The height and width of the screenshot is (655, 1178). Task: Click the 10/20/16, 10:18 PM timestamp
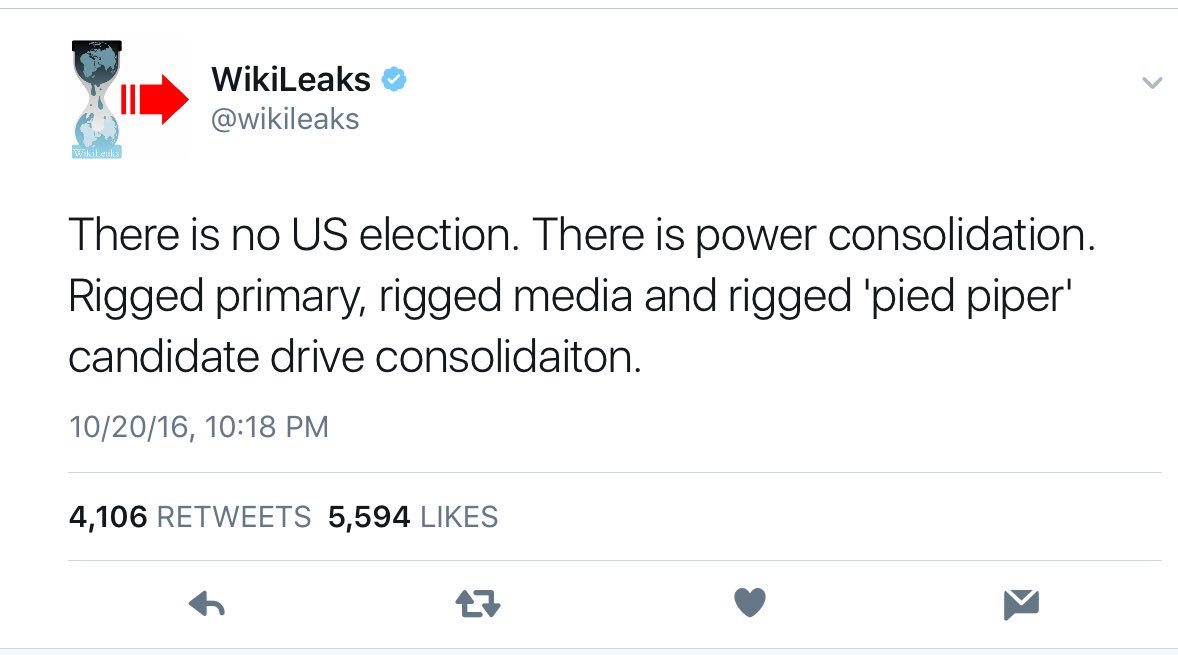199,427
